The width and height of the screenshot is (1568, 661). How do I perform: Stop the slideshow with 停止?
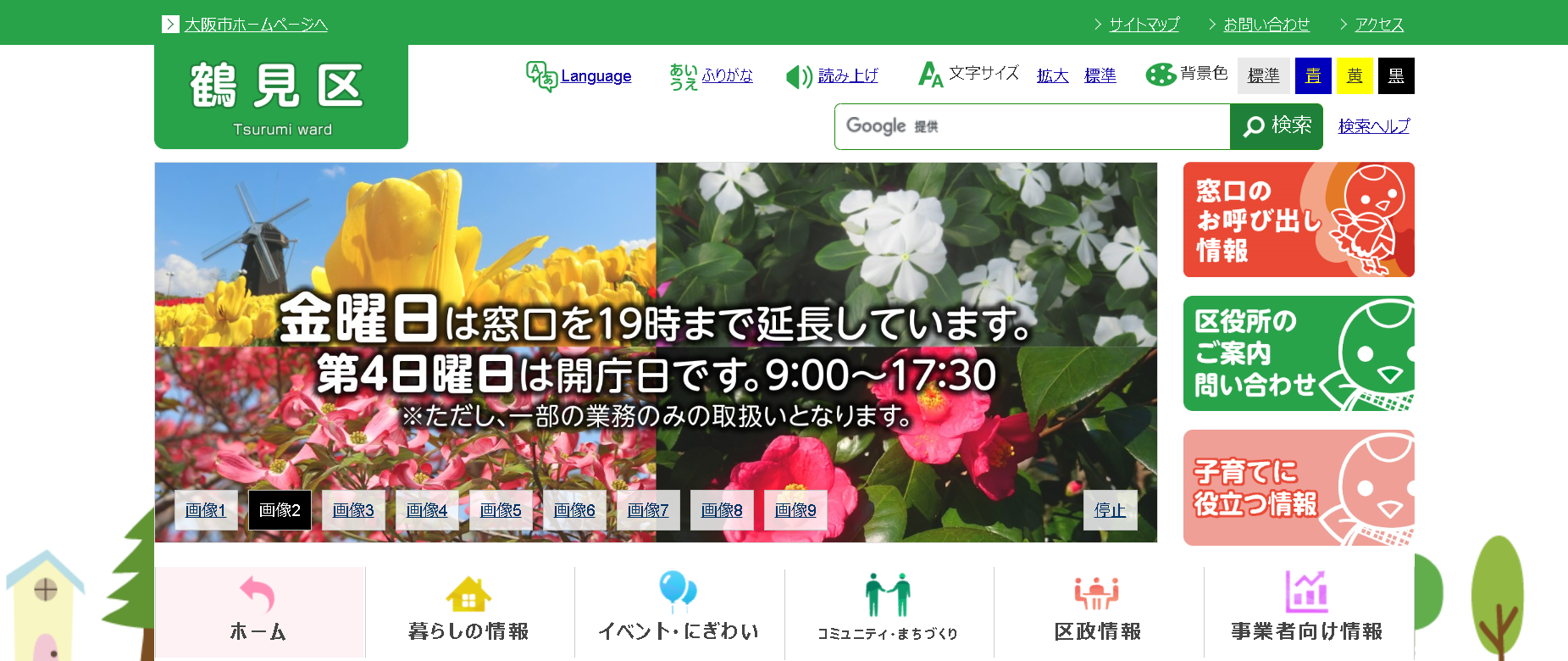[1110, 510]
